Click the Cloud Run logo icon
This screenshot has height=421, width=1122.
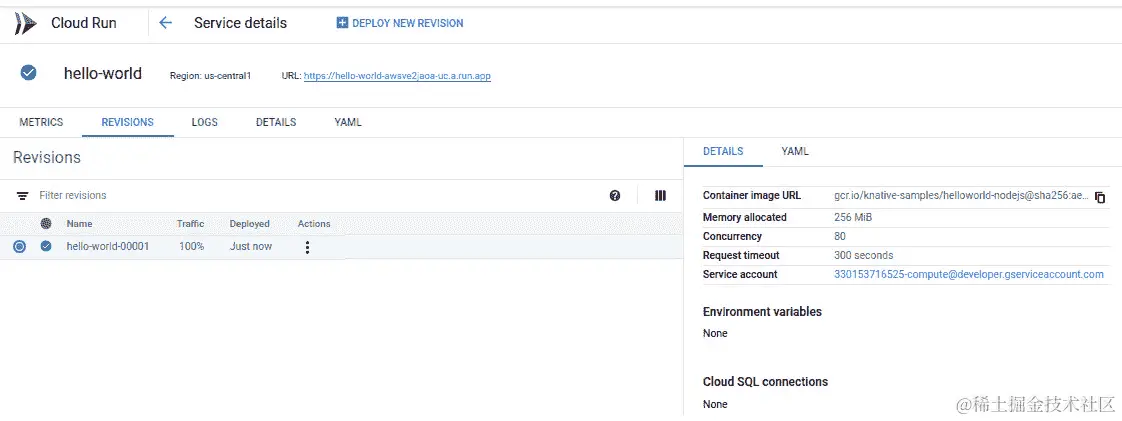[25, 23]
